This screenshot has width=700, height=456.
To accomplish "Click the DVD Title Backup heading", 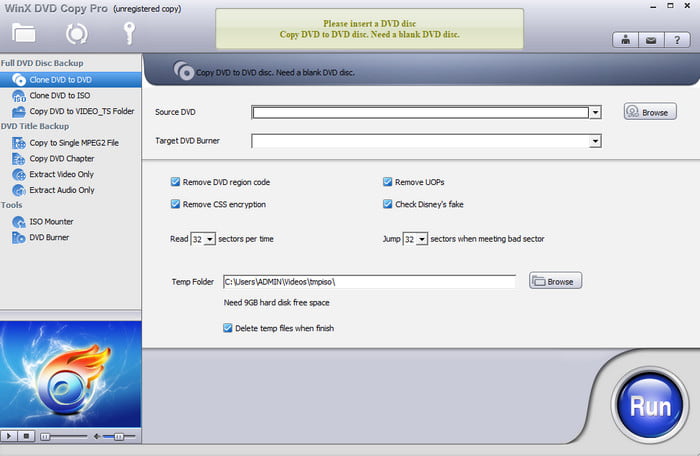I will point(35,126).
